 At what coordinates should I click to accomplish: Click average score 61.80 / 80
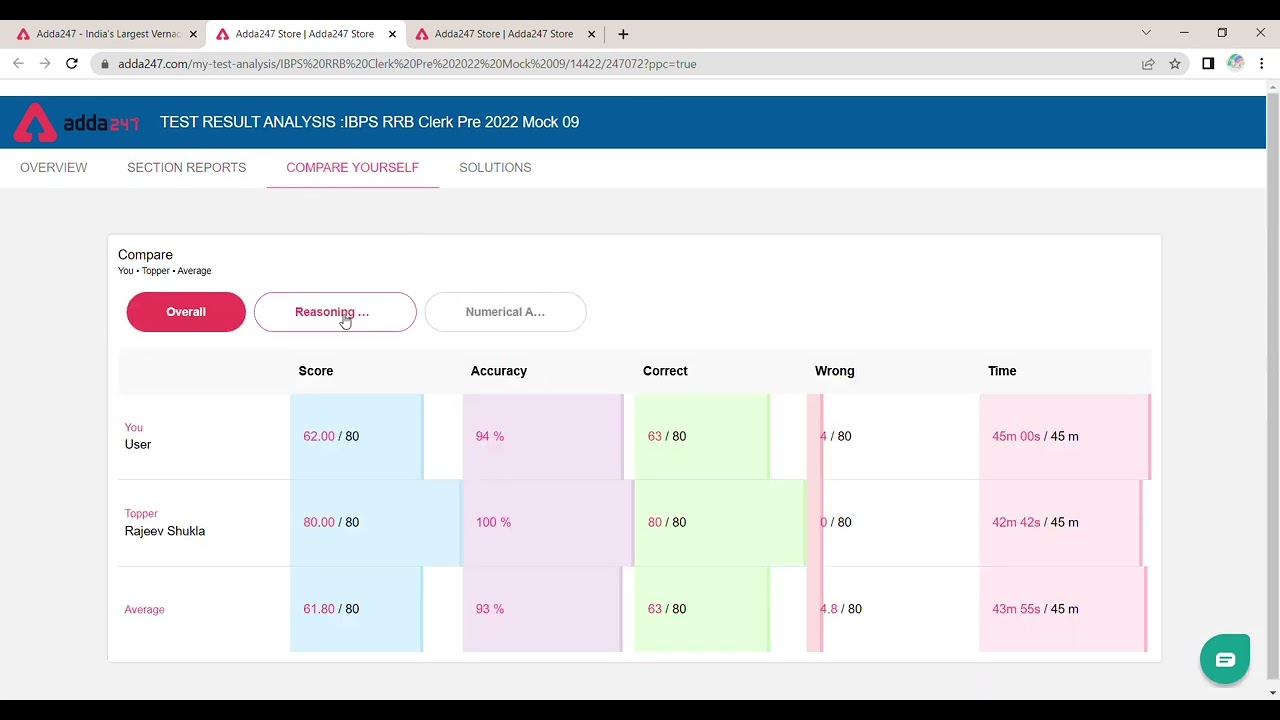coord(331,609)
